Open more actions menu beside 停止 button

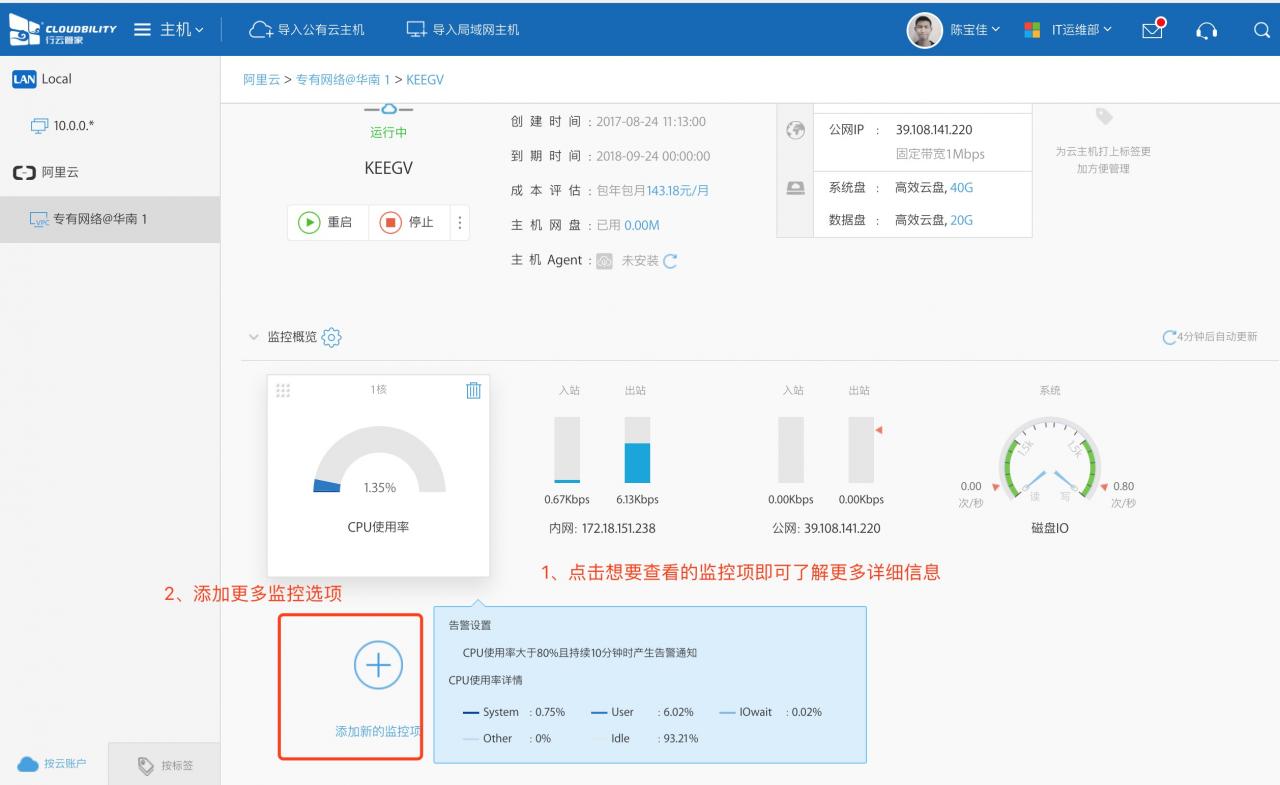(x=460, y=223)
